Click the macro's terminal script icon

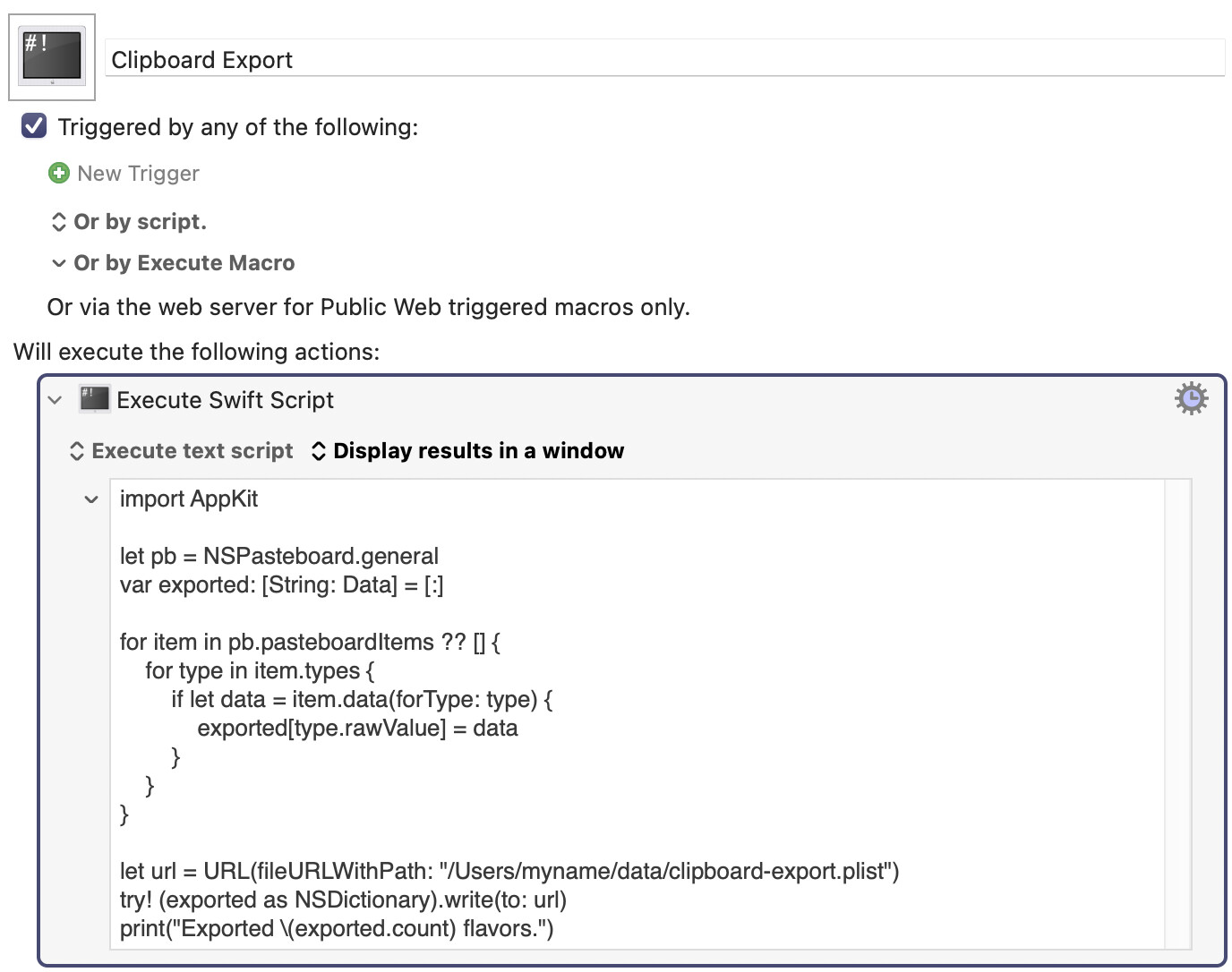(52, 56)
